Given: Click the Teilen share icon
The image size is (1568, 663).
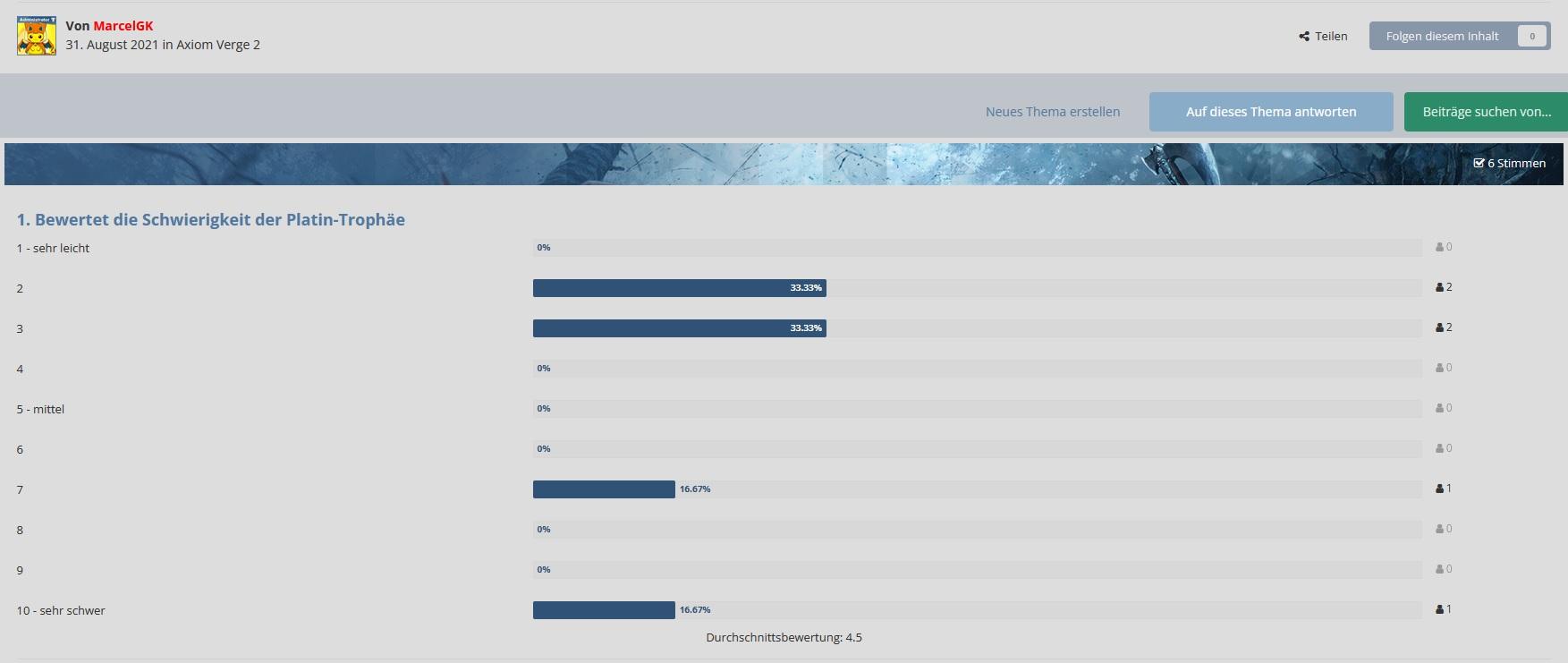Looking at the screenshot, I should pyautogui.click(x=1304, y=37).
